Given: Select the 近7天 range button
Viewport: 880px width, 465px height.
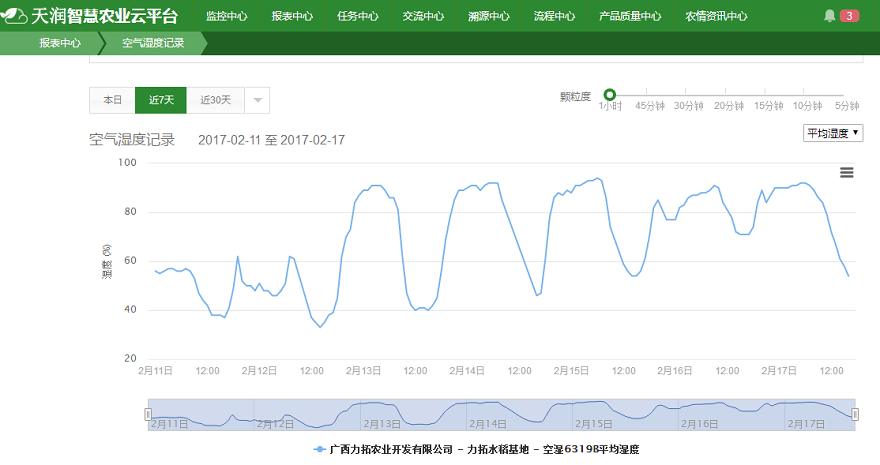Looking at the screenshot, I should 161,100.
